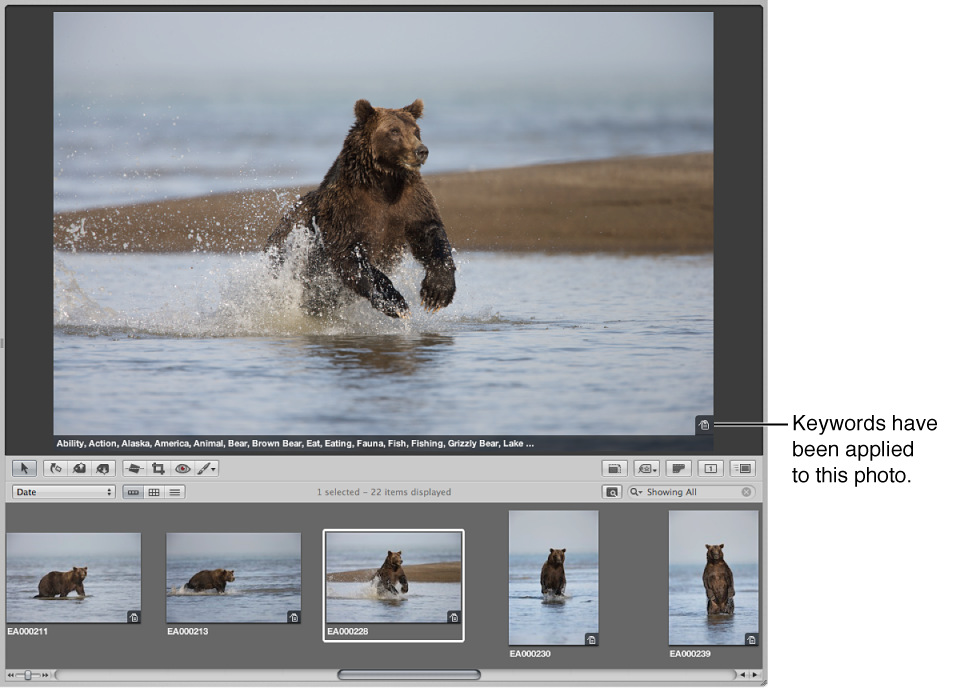Expand the search field filter menu

tap(636, 492)
